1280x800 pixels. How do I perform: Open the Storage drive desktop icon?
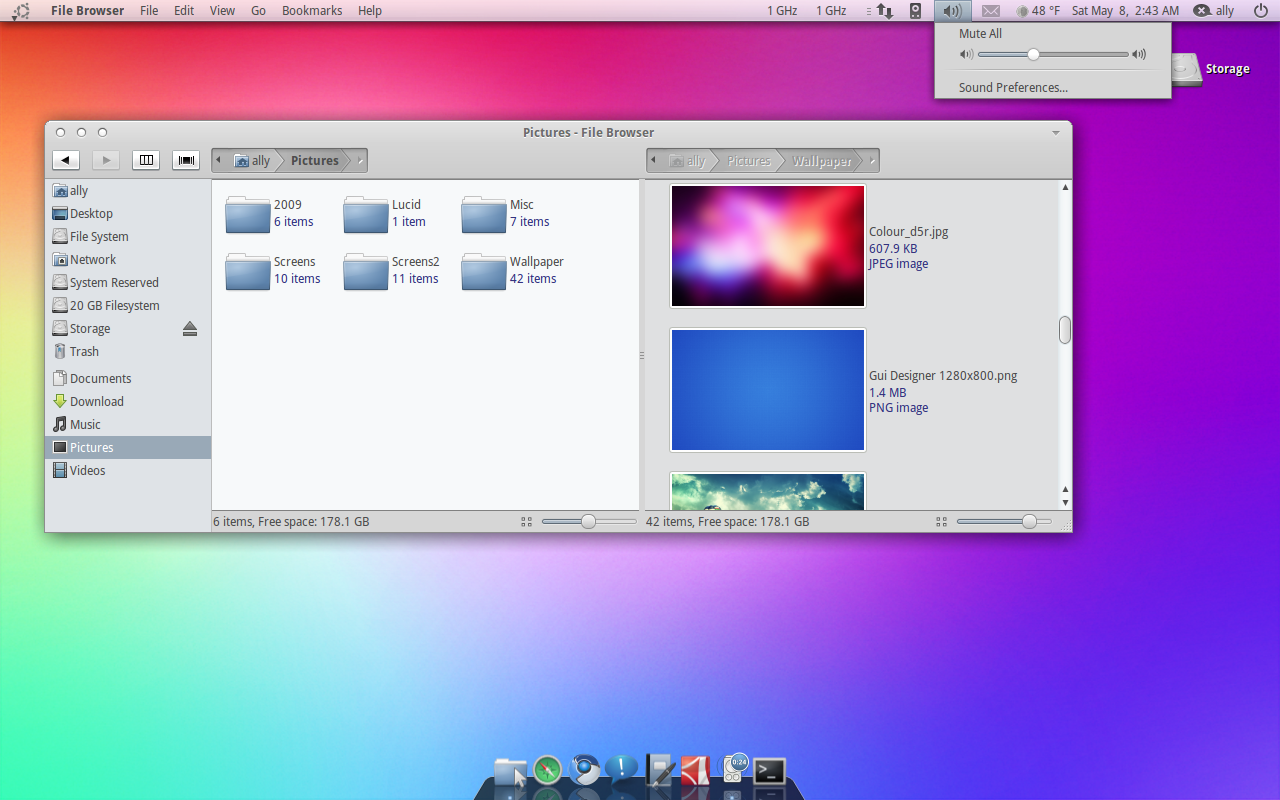(x=1186, y=69)
